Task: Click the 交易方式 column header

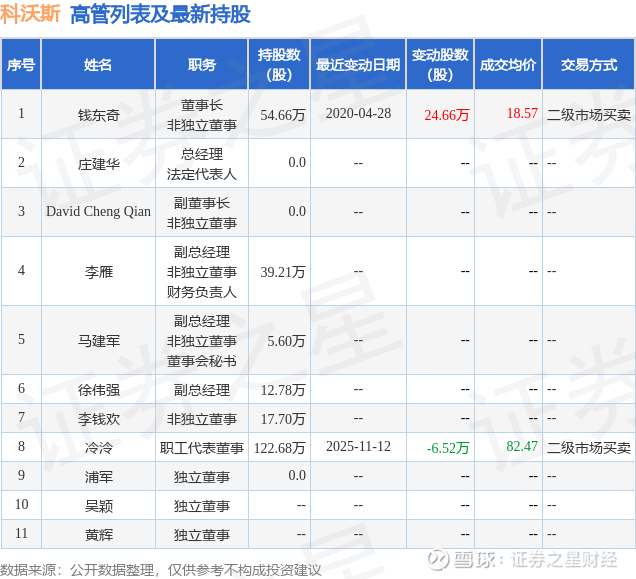Action: coord(589,65)
